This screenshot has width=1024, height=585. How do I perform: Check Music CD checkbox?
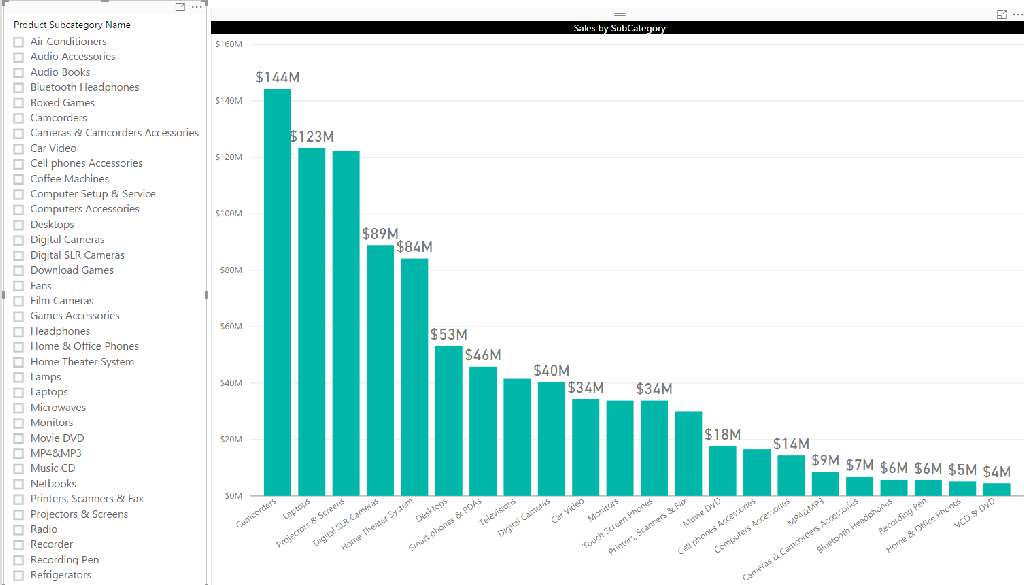click(x=18, y=469)
